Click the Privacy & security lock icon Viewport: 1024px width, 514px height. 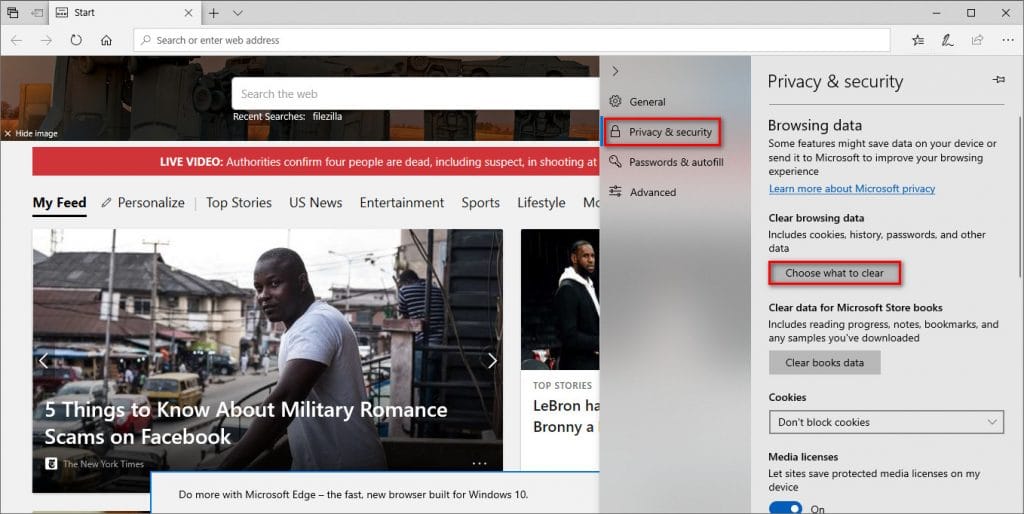[x=615, y=131]
